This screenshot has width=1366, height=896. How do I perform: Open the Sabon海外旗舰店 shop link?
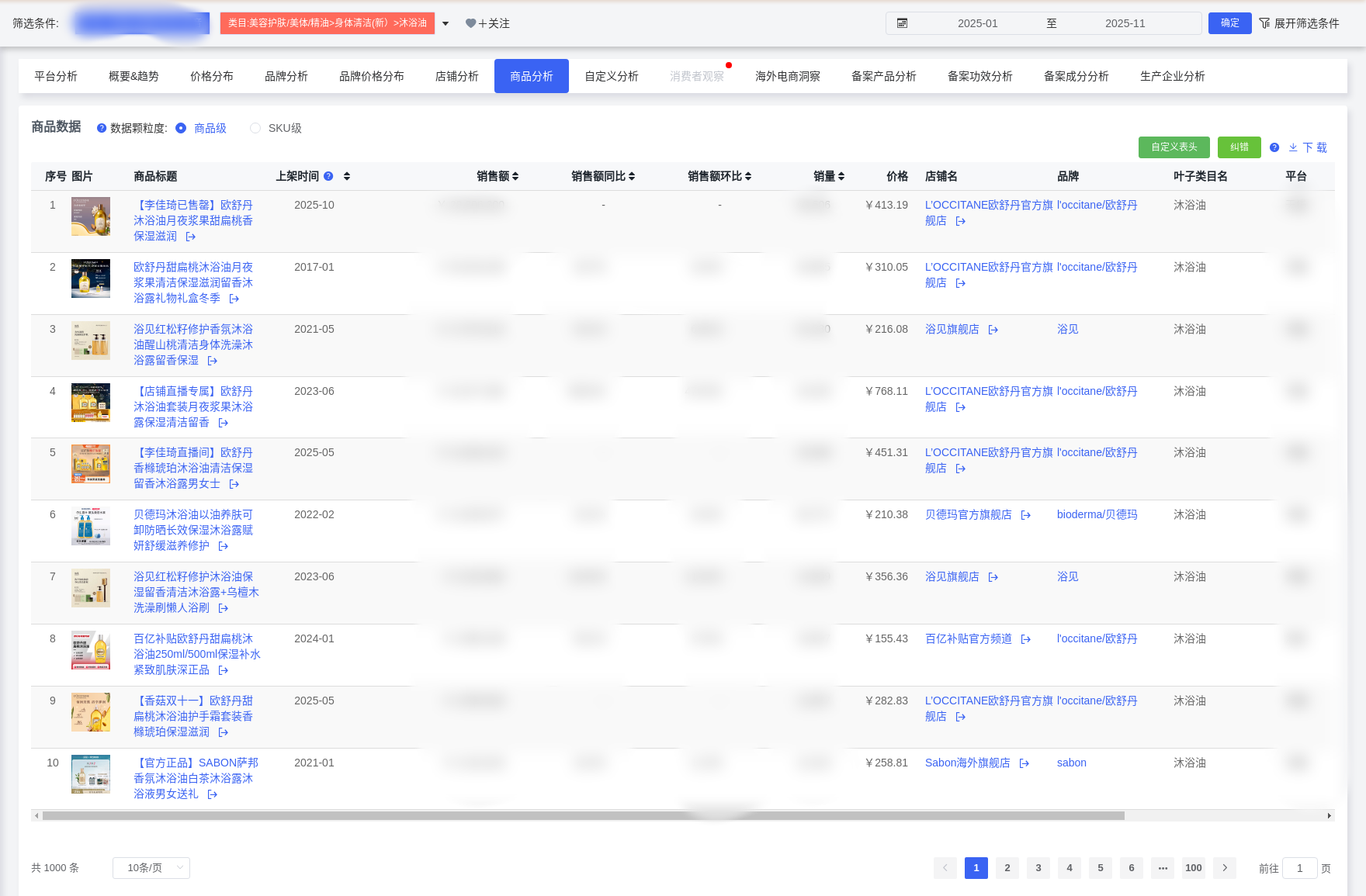click(x=966, y=763)
